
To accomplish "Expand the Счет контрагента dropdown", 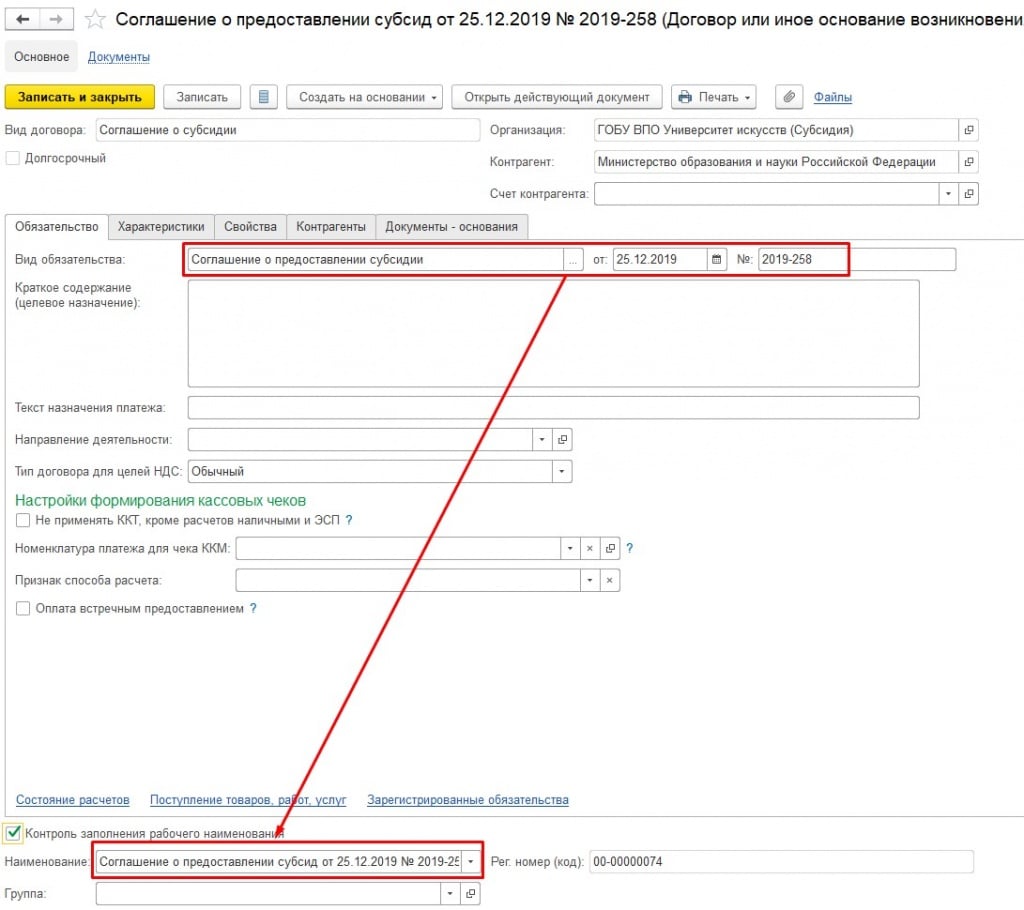I will 947,194.
